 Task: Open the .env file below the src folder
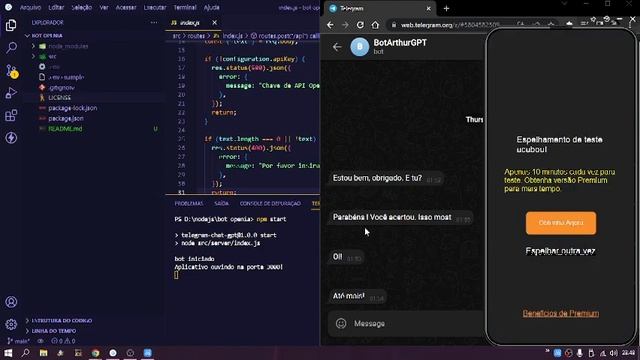click(54, 67)
